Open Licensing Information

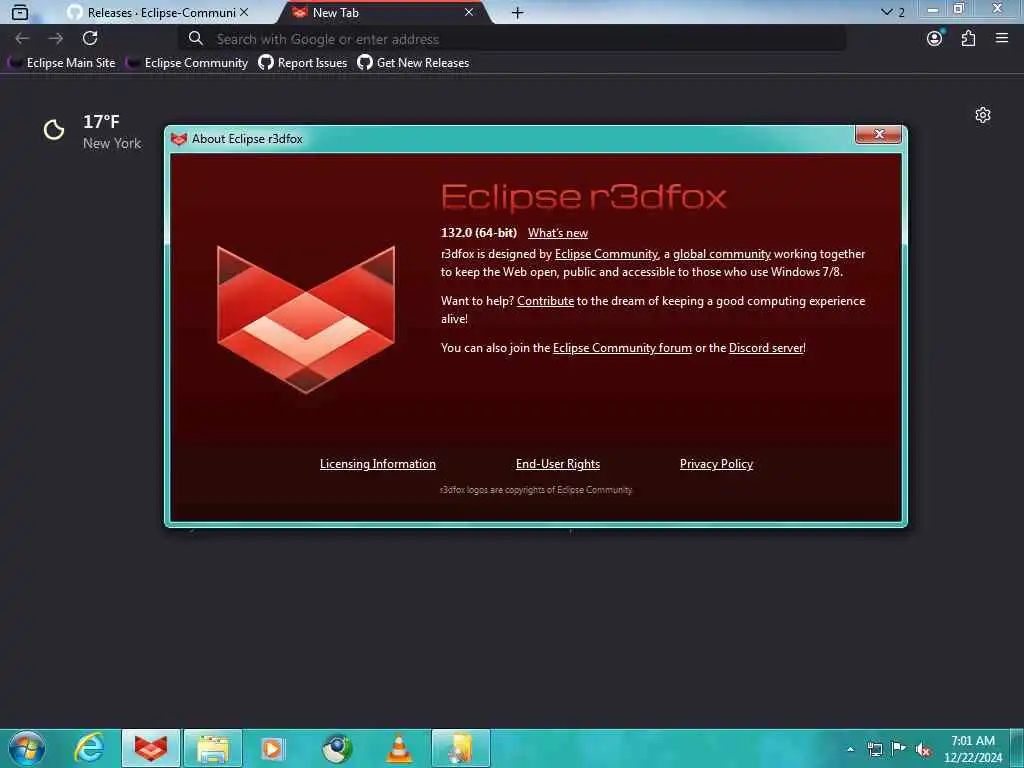coord(377,464)
